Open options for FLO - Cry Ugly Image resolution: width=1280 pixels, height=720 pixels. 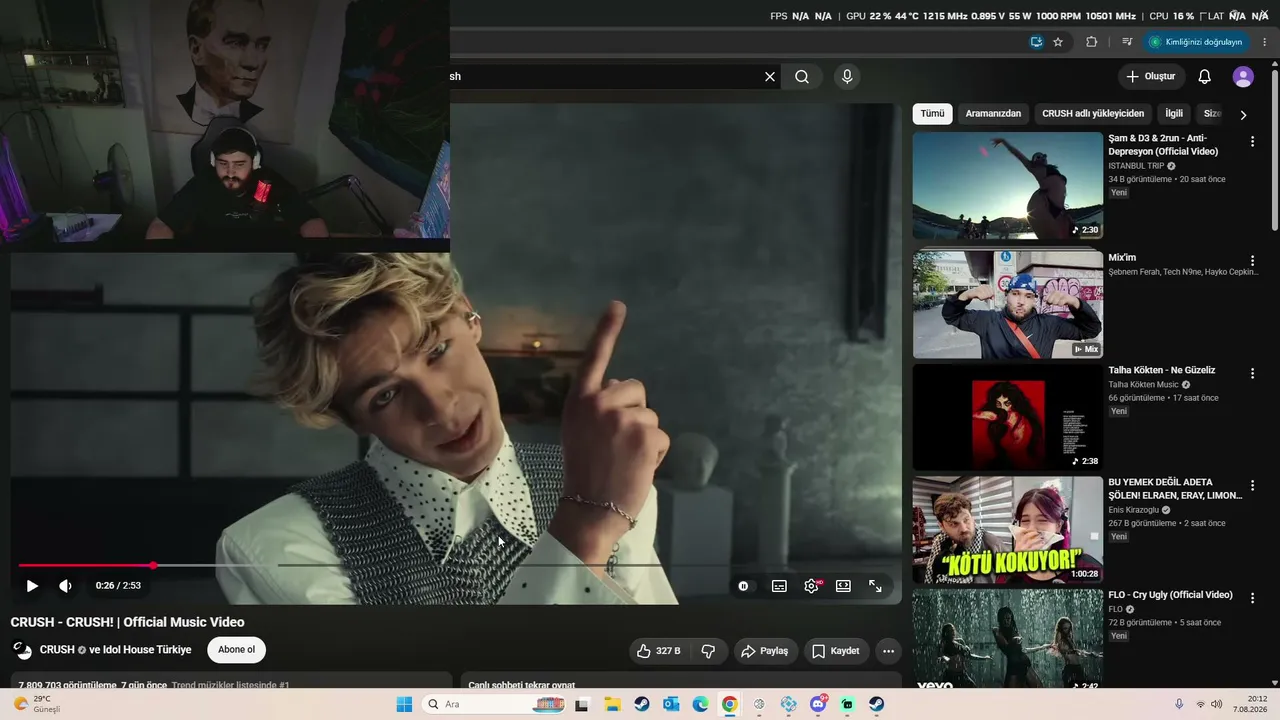click(1252, 598)
